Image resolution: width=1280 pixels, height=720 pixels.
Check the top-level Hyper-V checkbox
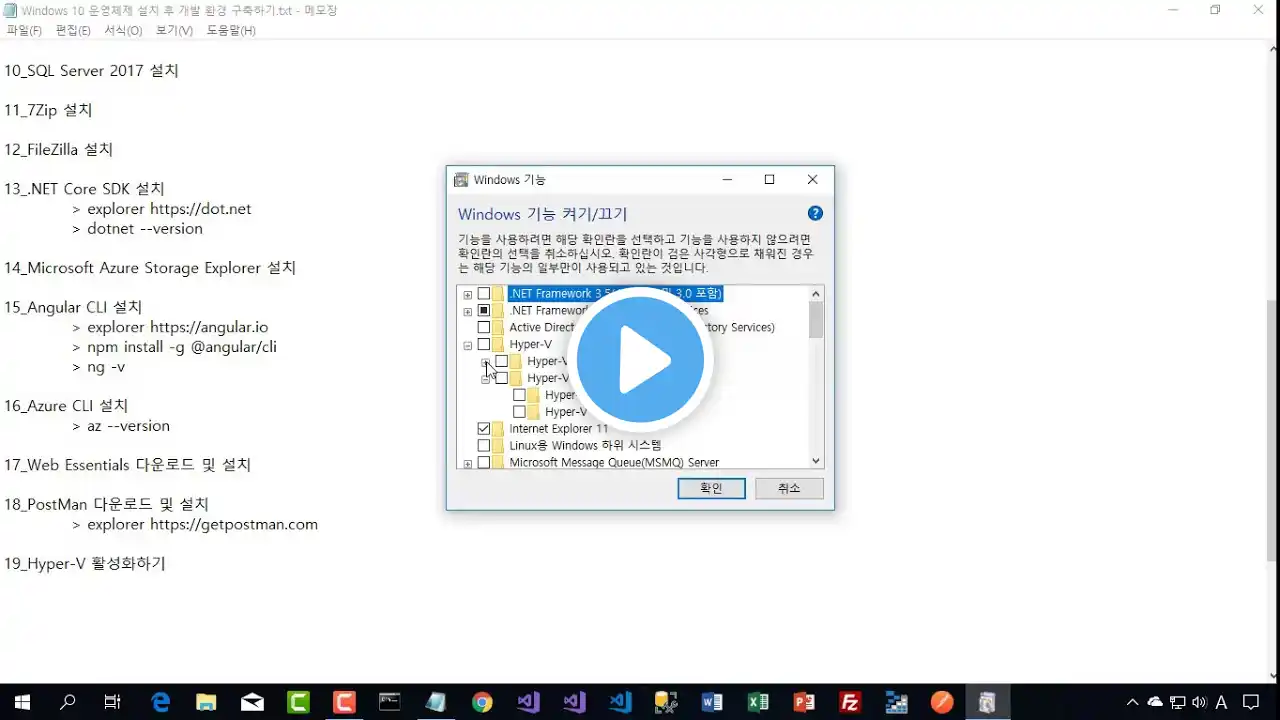coord(484,344)
